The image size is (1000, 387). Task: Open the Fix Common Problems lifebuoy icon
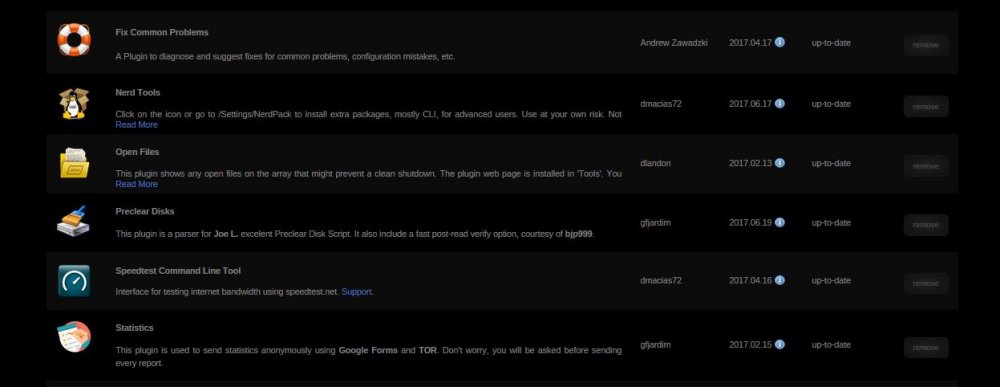pyautogui.click(x=74, y=40)
